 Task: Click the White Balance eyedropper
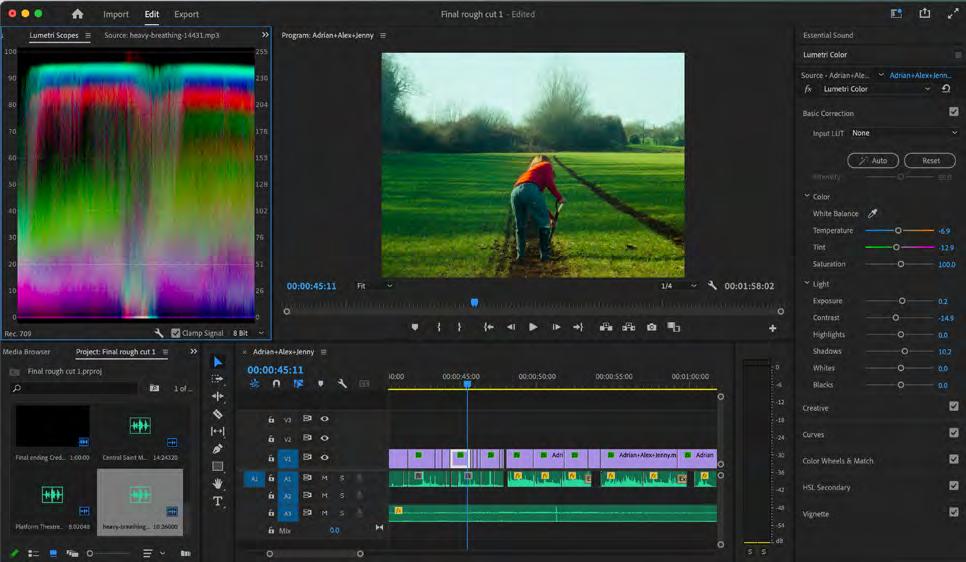pos(872,213)
